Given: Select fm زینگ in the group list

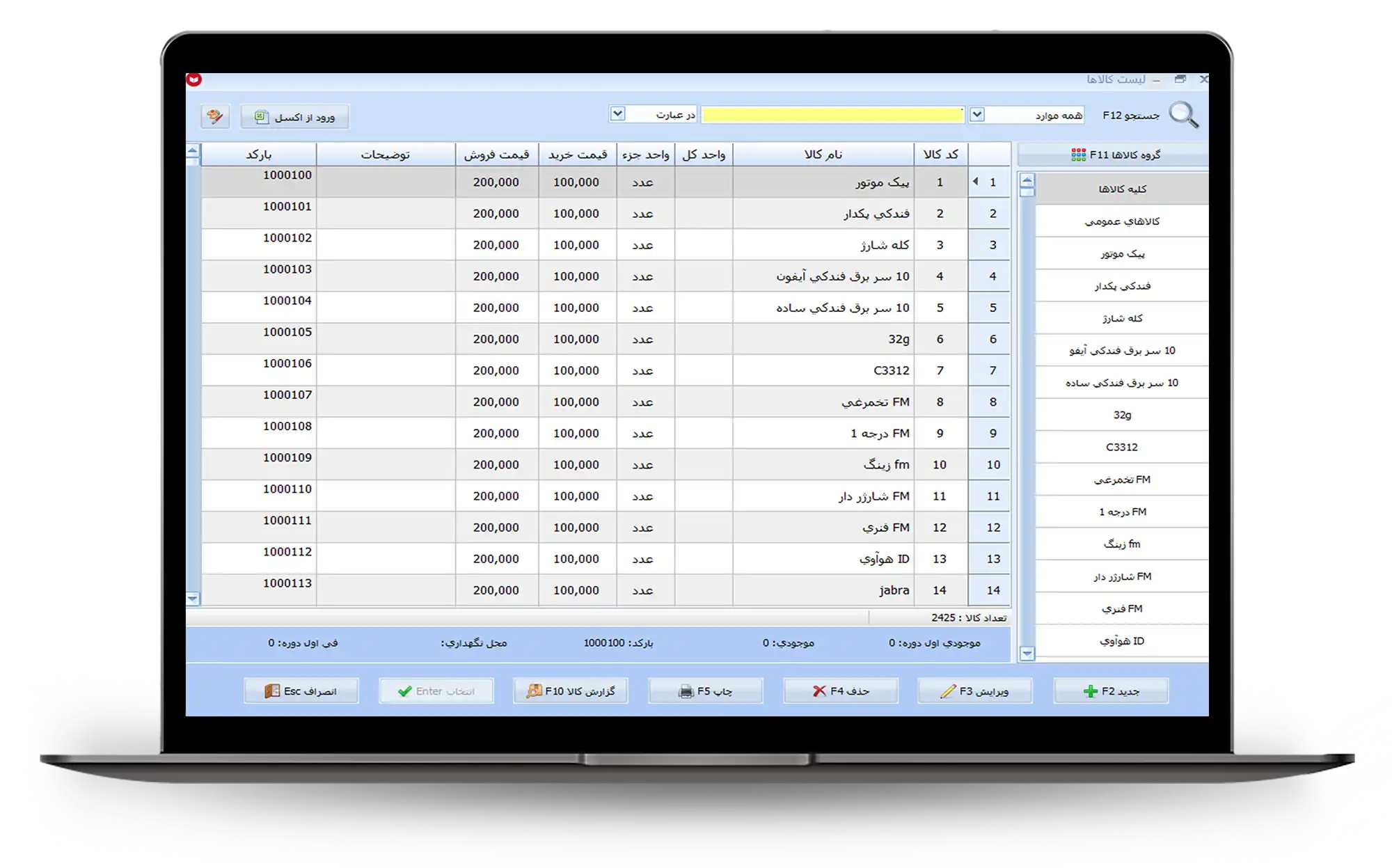Looking at the screenshot, I should (x=1122, y=544).
